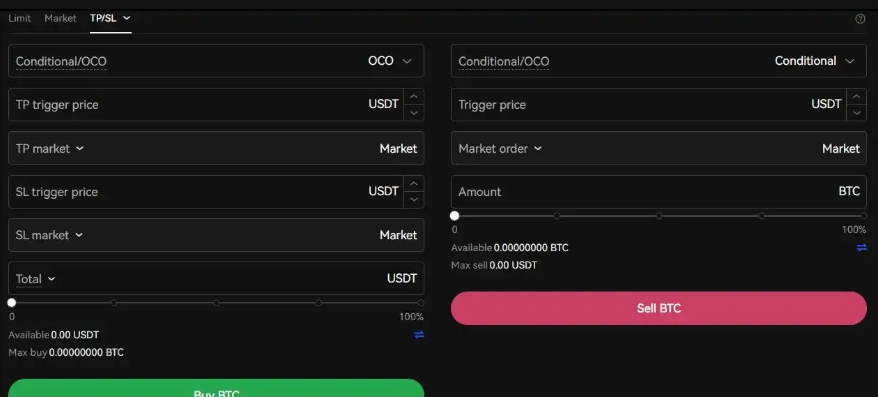The image size is (878, 397).
Task: Open the help question mark icon
Action: [x=860, y=18]
